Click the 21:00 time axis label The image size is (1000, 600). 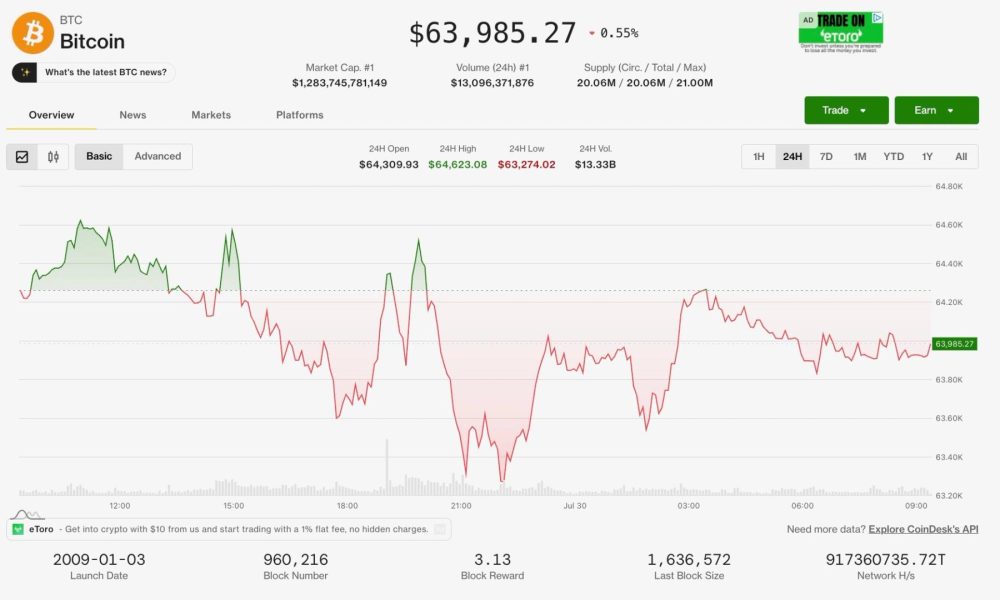pyautogui.click(x=461, y=506)
